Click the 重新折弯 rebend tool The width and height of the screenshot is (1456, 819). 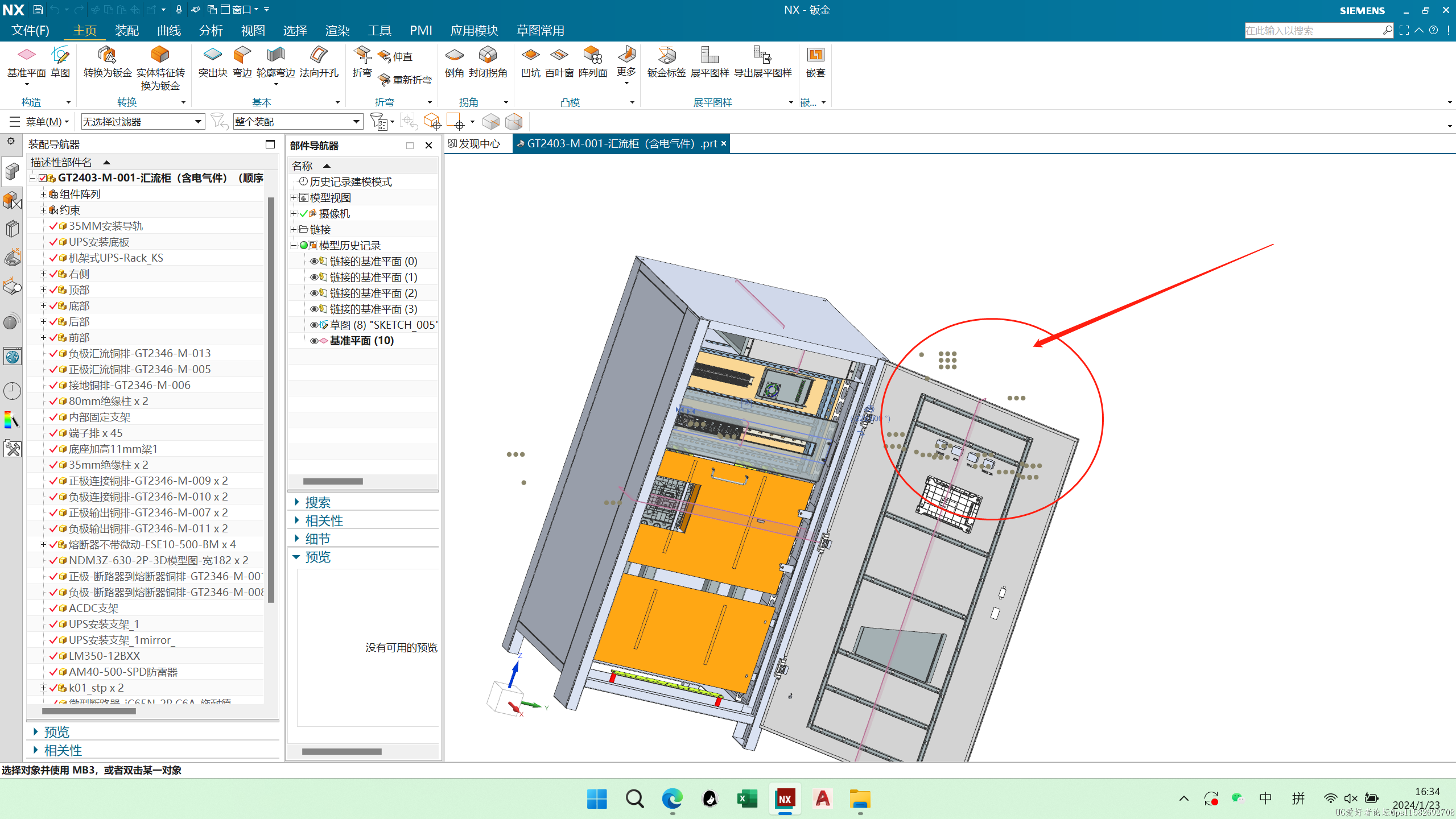[405, 80]
